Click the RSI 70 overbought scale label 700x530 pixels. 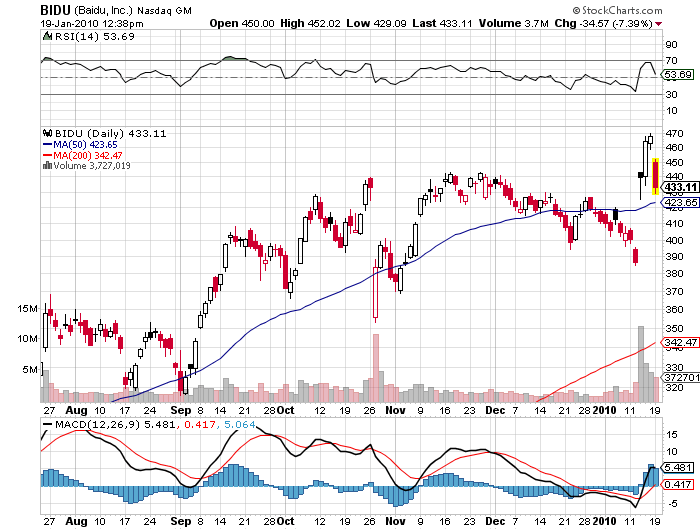click(671, 61)
